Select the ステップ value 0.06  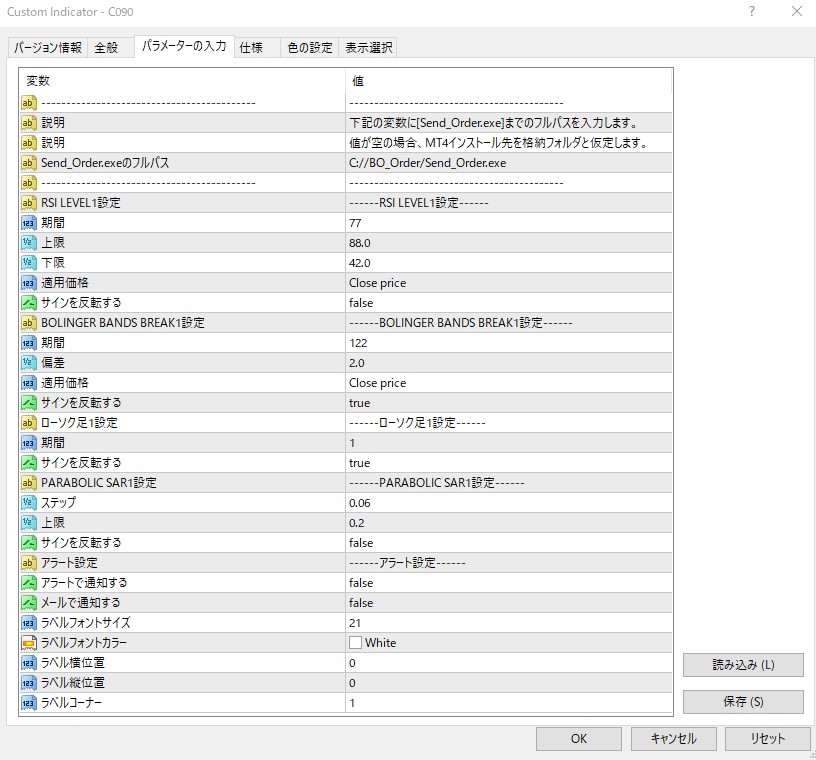360,503
